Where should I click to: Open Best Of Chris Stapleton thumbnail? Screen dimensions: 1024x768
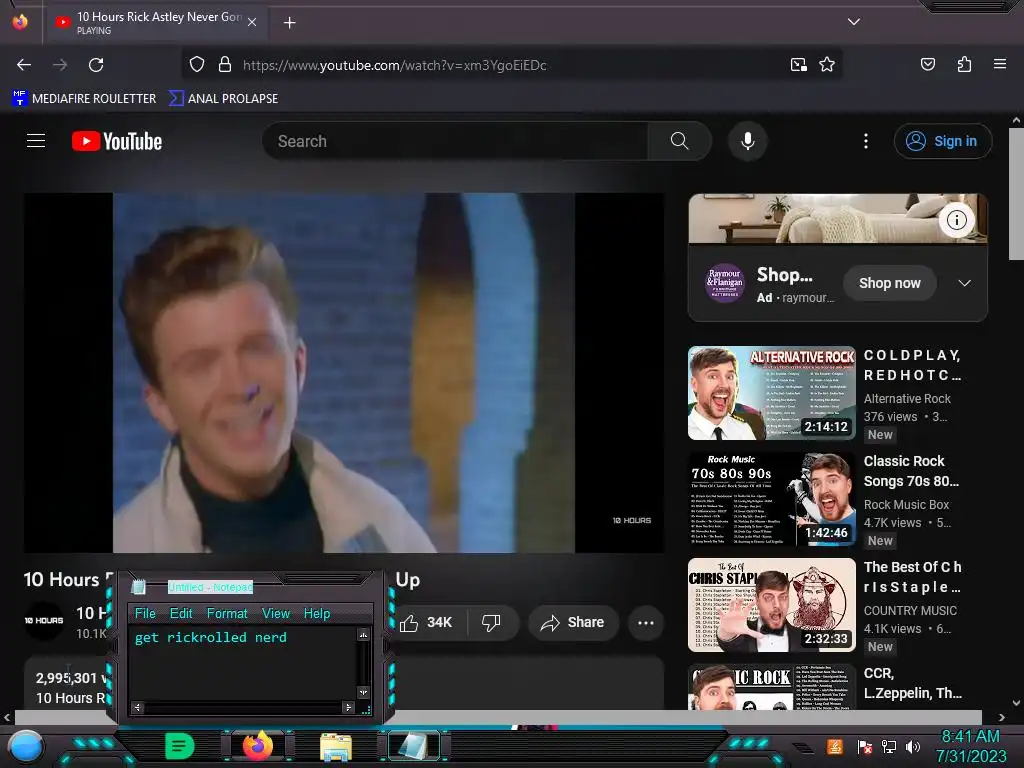point(771,605)
